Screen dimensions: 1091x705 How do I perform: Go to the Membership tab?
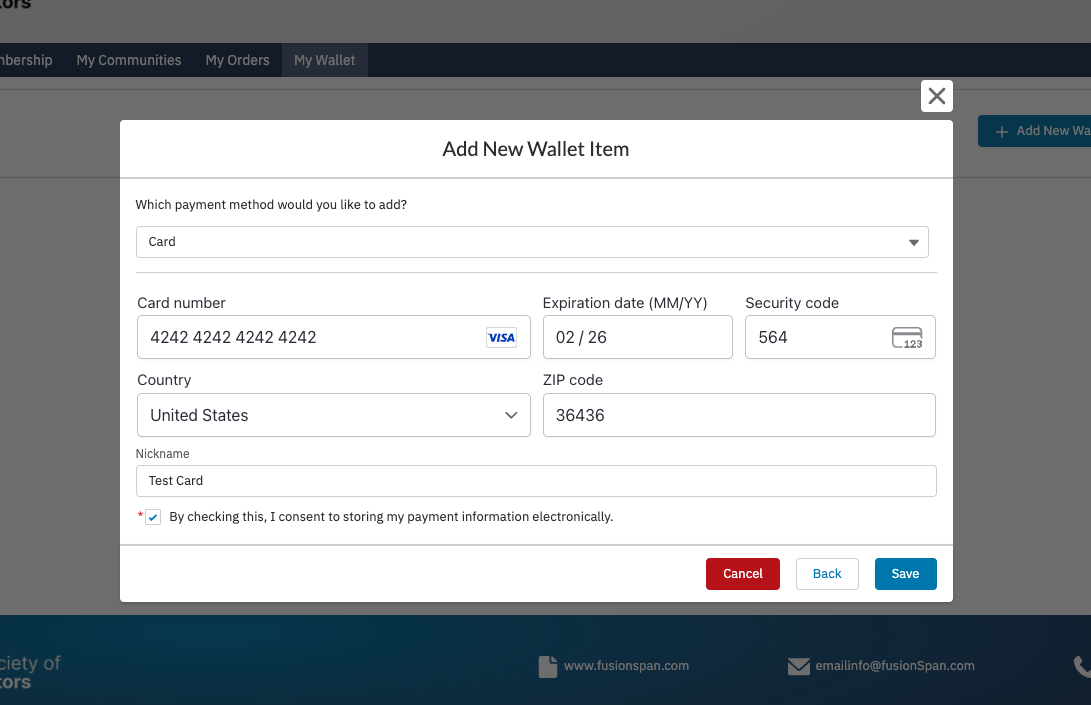click(26, 61)
